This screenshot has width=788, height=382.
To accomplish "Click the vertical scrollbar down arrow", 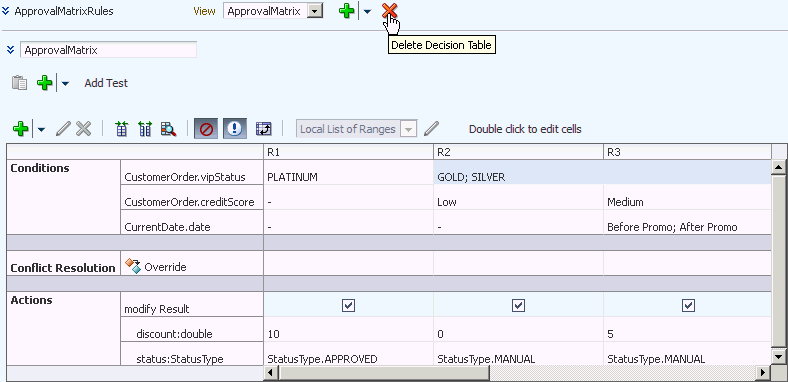I will [x=778, y=356].
